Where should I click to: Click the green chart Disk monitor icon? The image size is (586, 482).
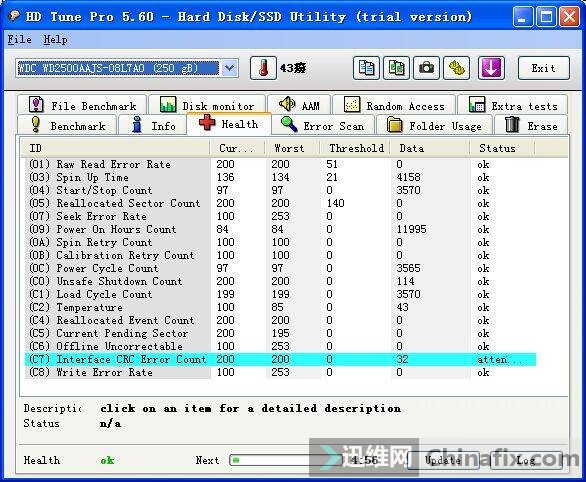[x=168, y=105]
